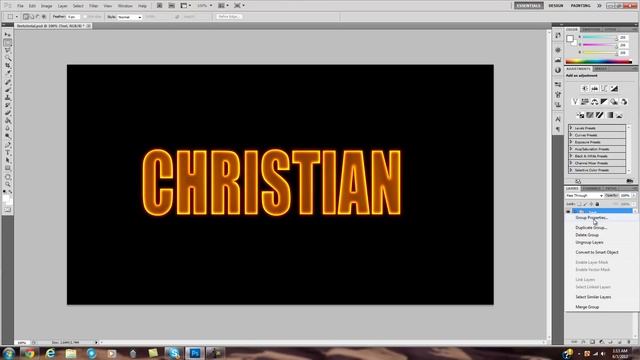Viewport: 640px width, 360px height.
Task: Choose Merge Group from context menu
Action: click(587, 307)
